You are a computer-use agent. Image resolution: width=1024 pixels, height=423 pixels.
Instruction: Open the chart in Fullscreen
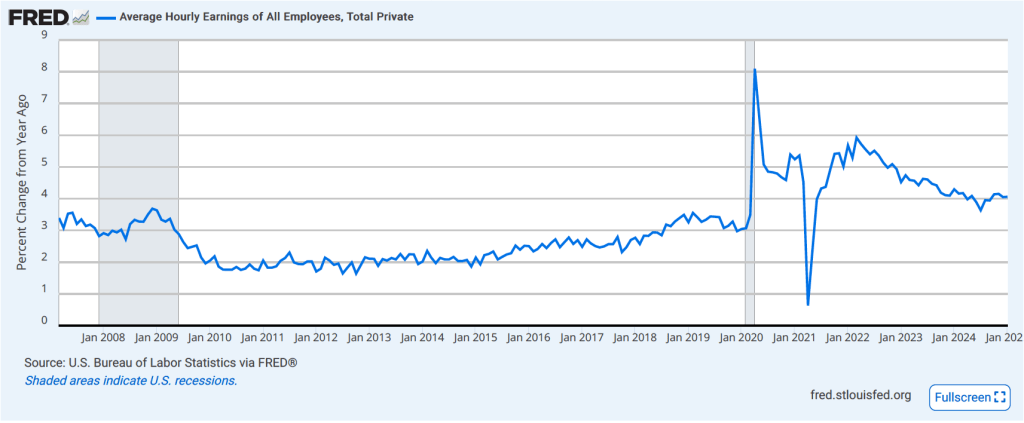tap(969, 397)
